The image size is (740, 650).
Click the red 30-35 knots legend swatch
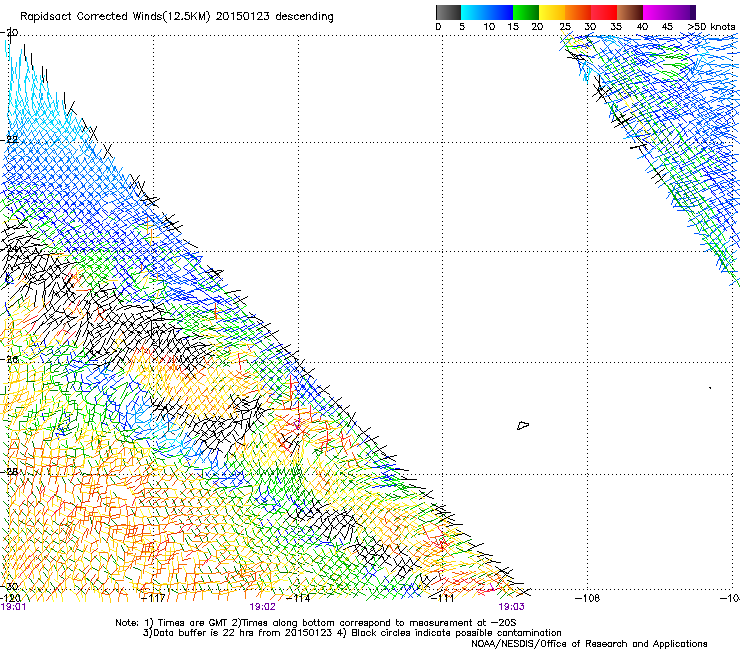pos(604,12)
